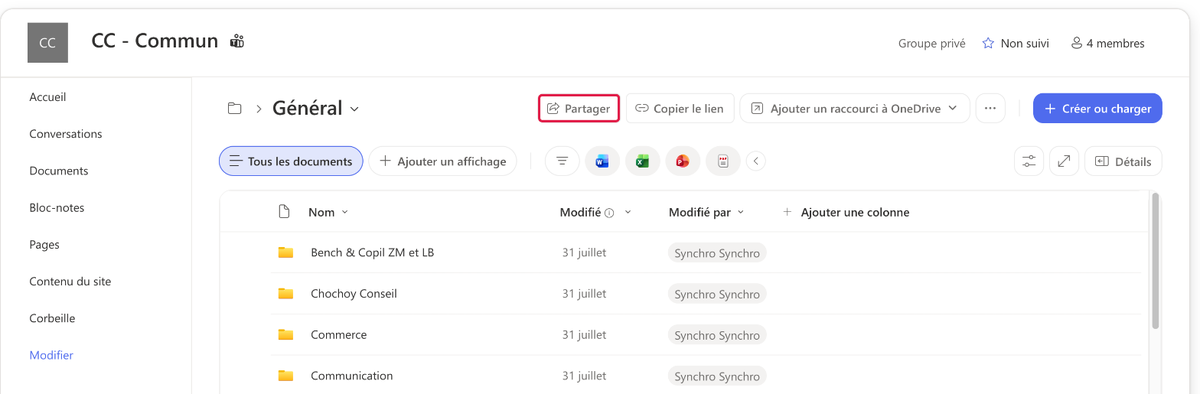Open the Chochoy Conseil folder
Image resolution: width=1200 pixels, height=394 pixels.
point(353,294)
